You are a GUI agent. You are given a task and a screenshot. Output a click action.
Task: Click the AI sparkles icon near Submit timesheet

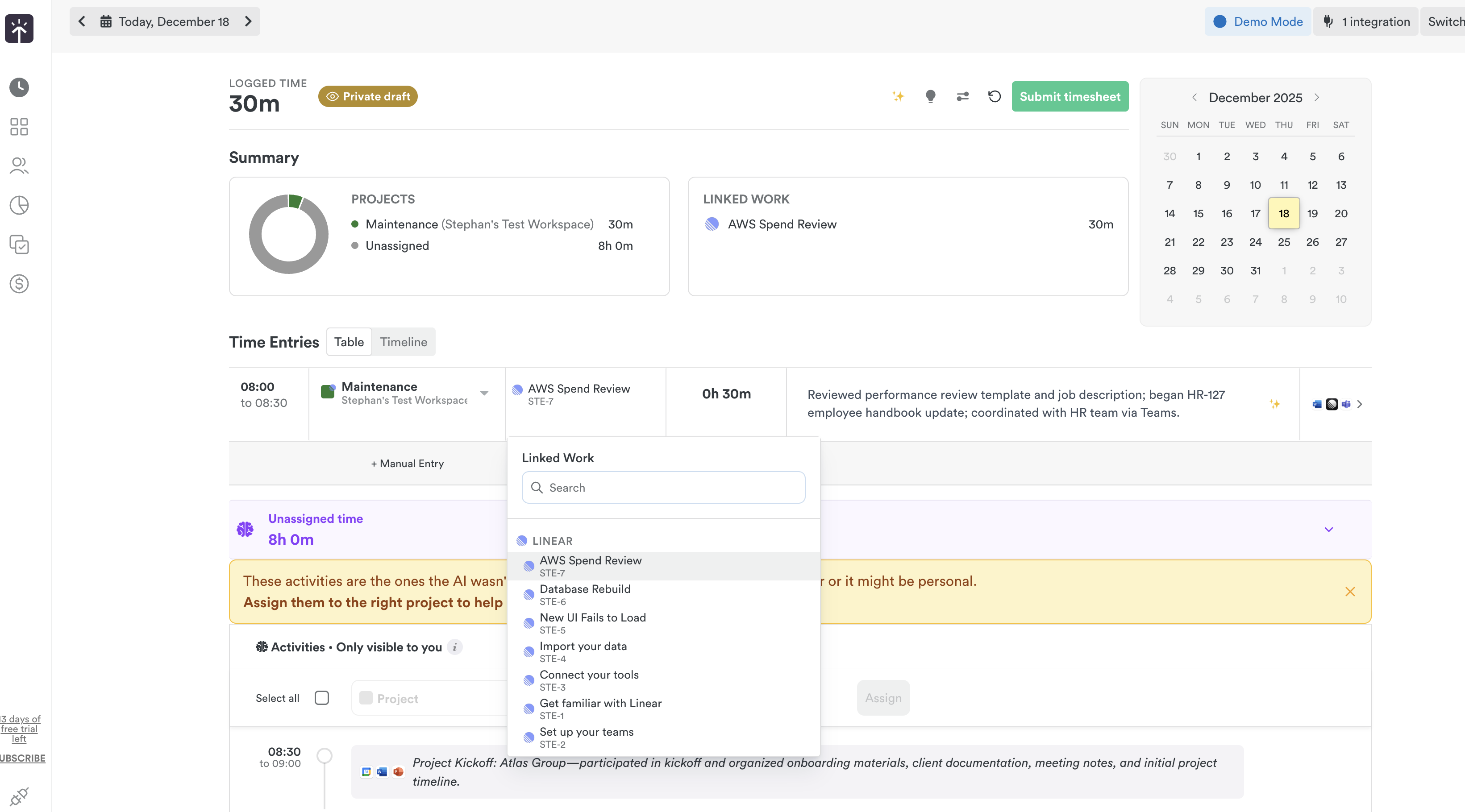click(899, 96)
